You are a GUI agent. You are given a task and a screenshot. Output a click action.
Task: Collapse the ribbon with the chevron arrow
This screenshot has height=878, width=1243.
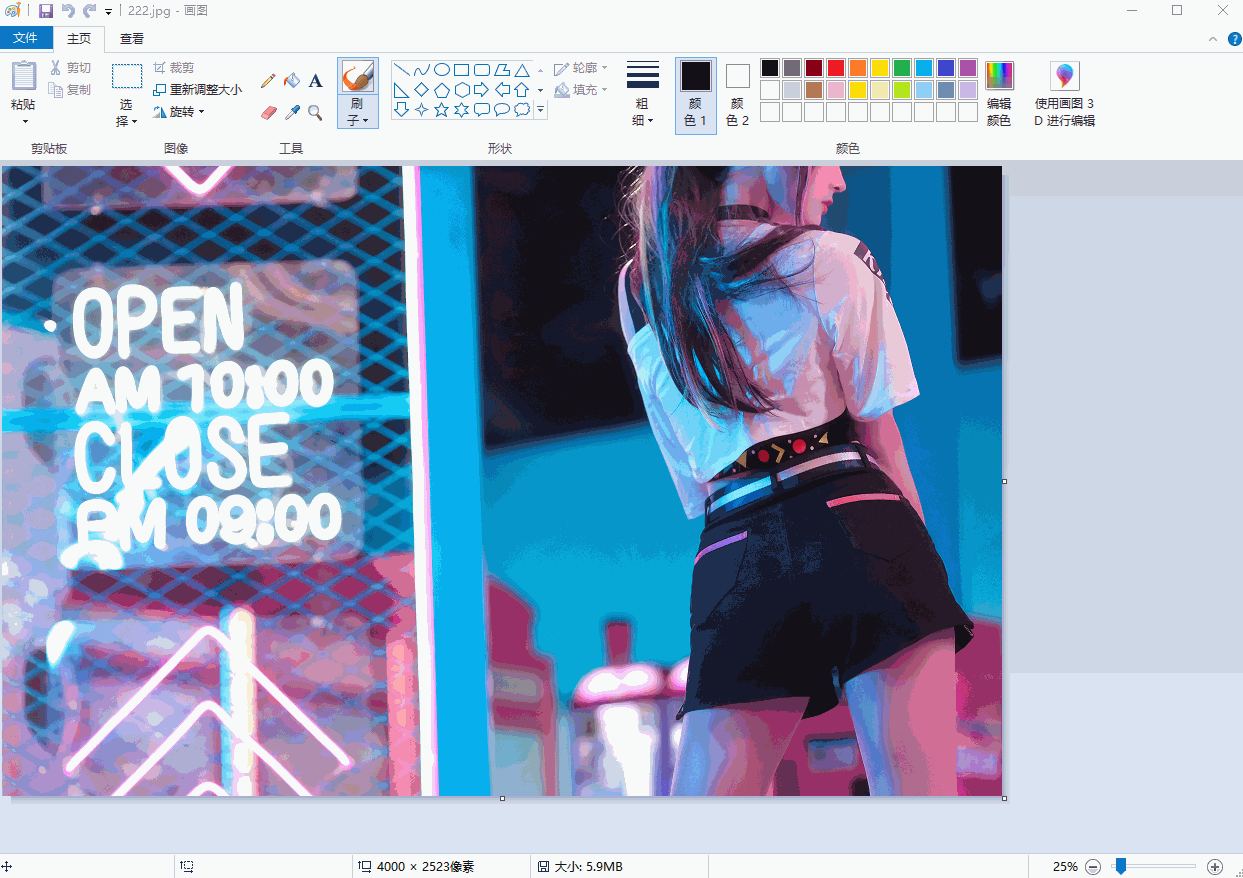point(1213,39)
